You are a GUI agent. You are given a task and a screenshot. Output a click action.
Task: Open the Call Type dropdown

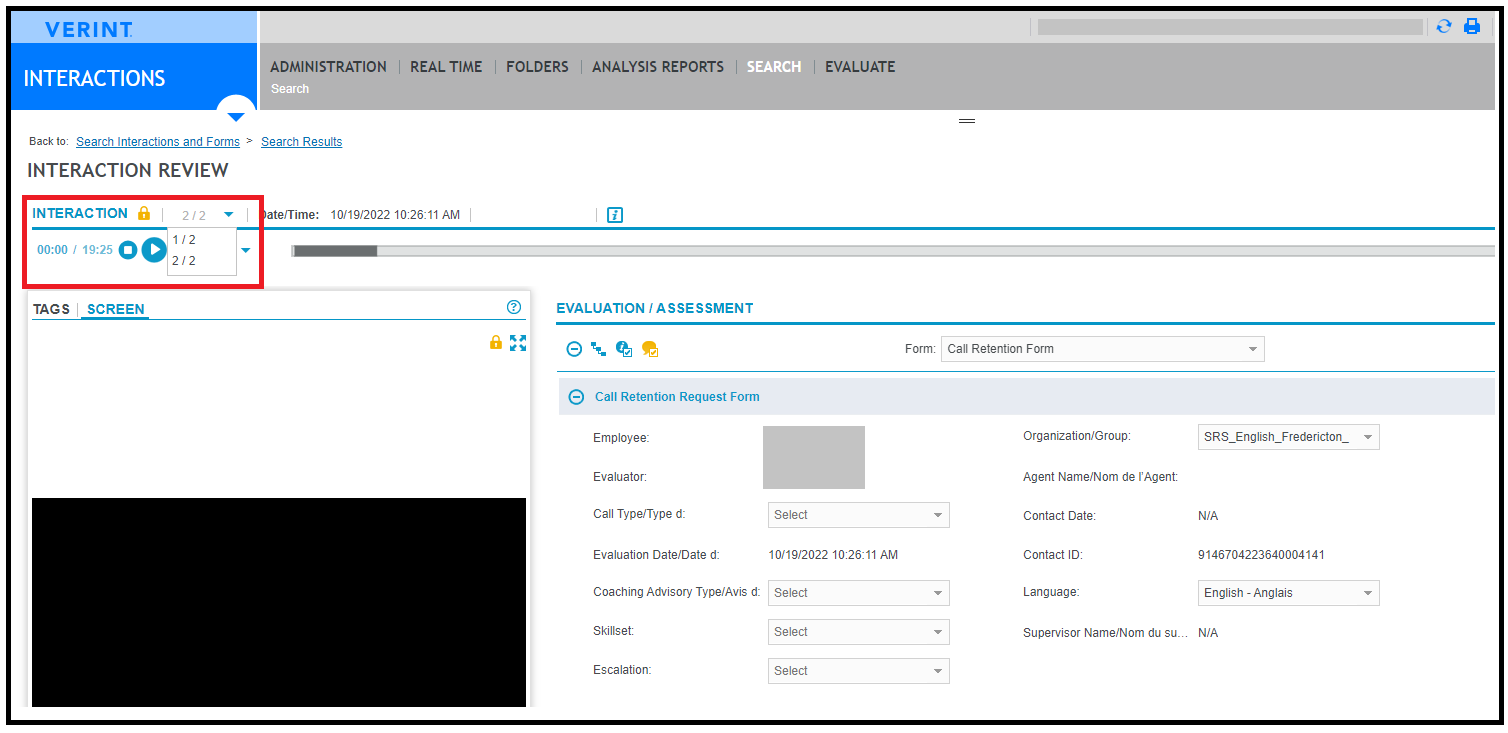[x=859, y=515]
